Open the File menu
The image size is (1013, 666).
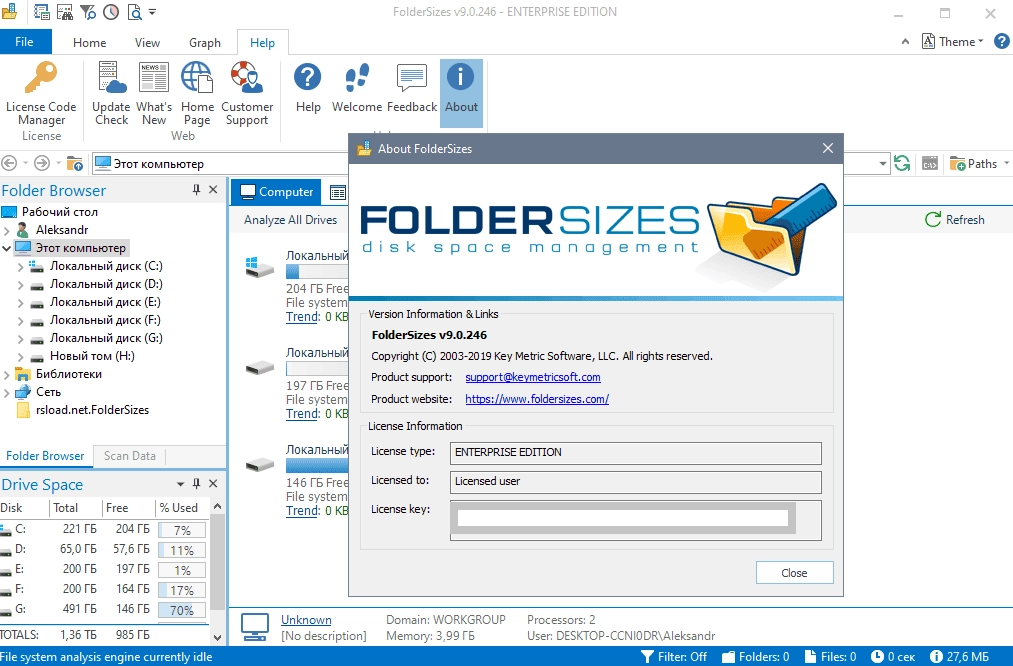(25, 41)
